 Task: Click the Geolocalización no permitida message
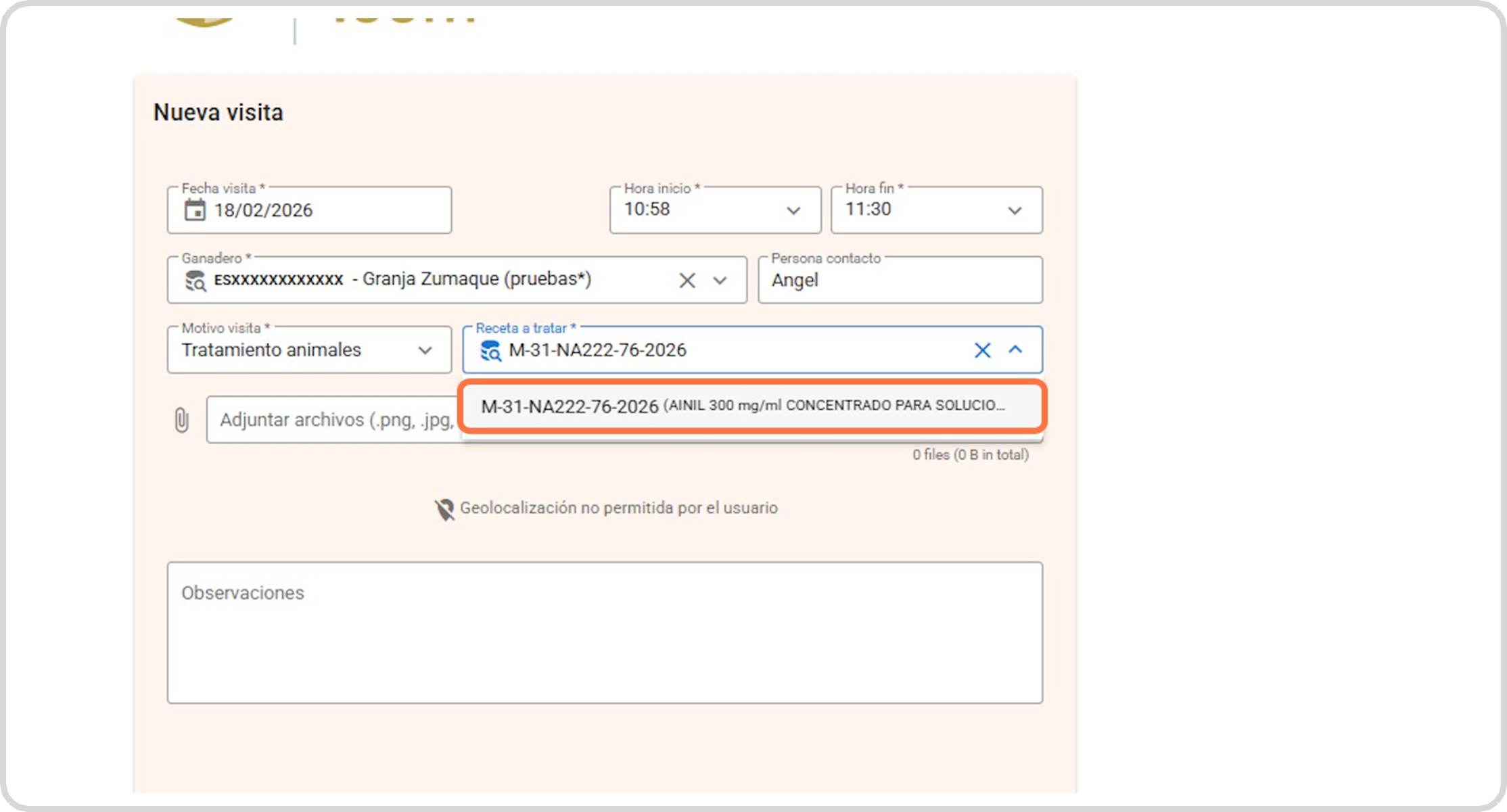click(x=618, y=508)
